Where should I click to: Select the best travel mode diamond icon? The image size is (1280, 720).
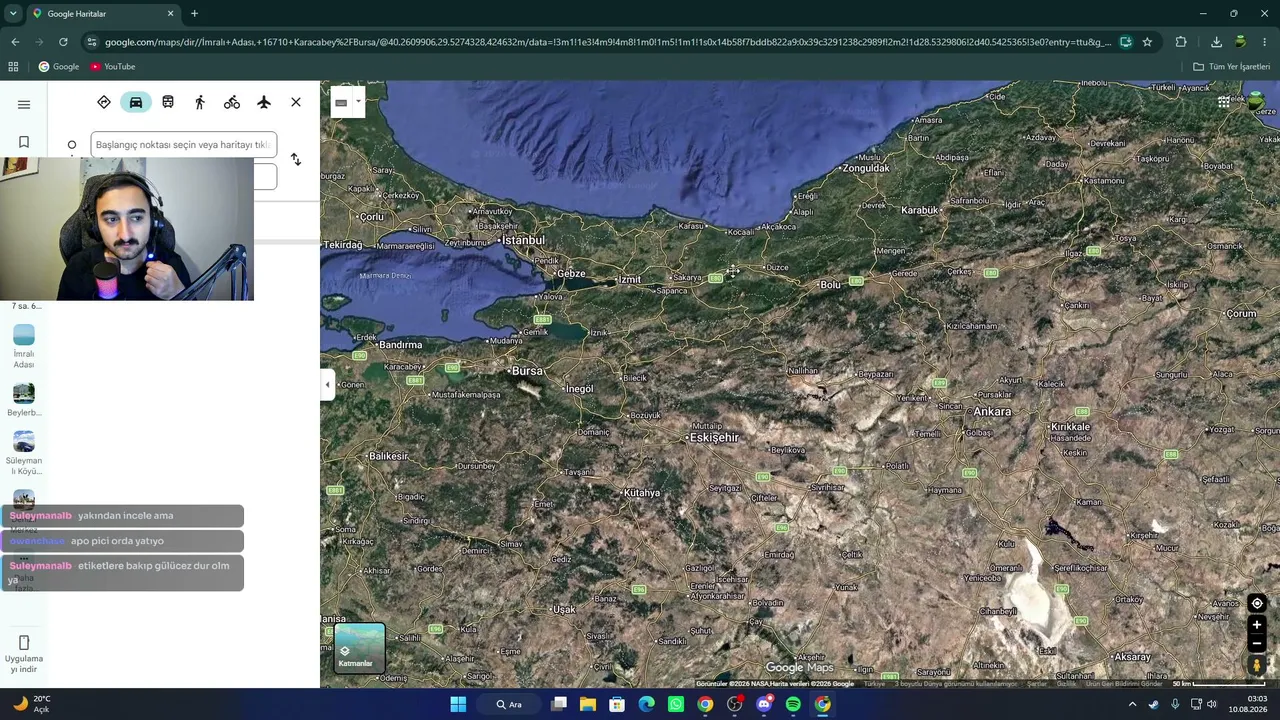tap(104, 102)
